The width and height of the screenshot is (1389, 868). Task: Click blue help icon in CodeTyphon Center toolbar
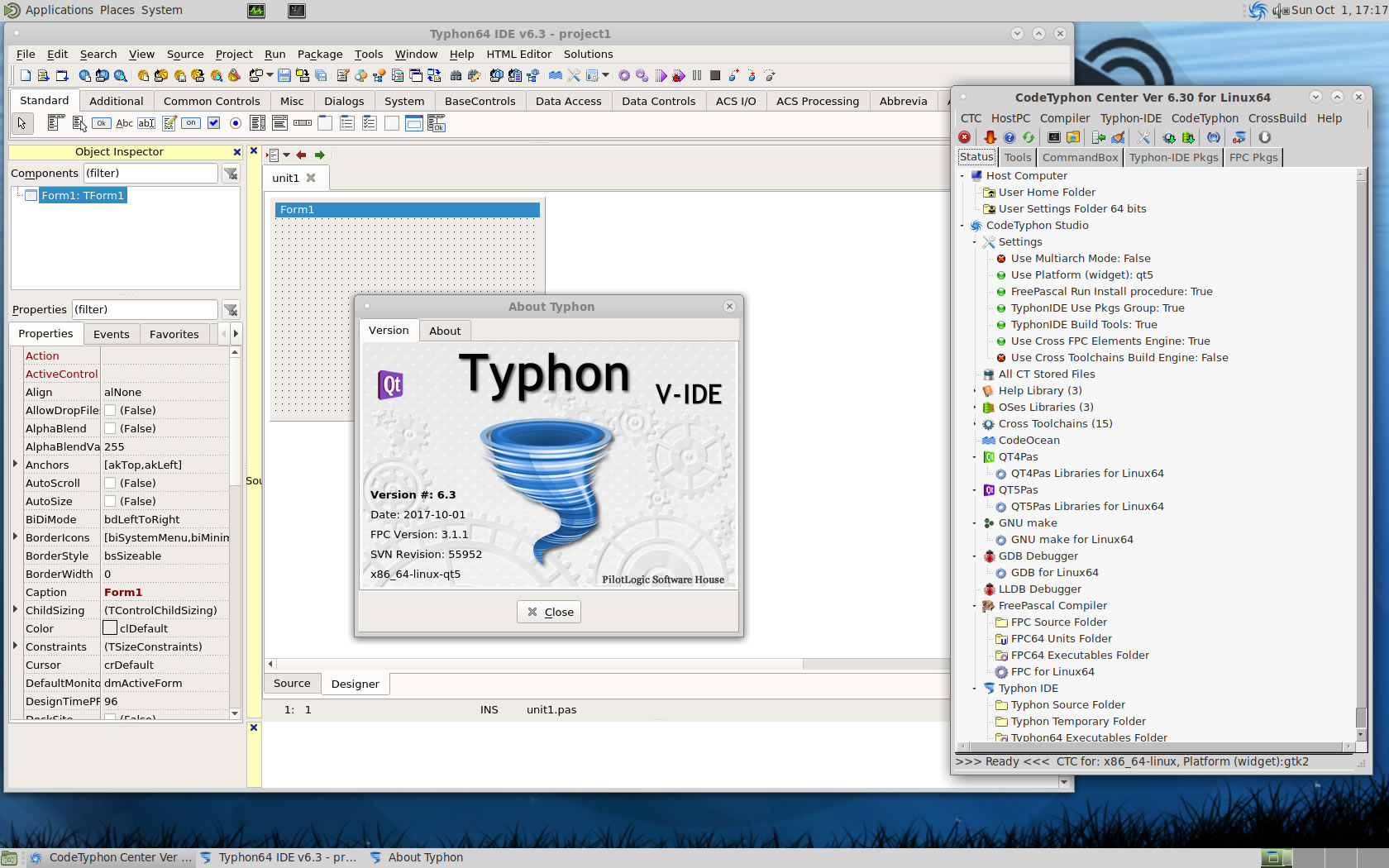tap(1010, 137)
